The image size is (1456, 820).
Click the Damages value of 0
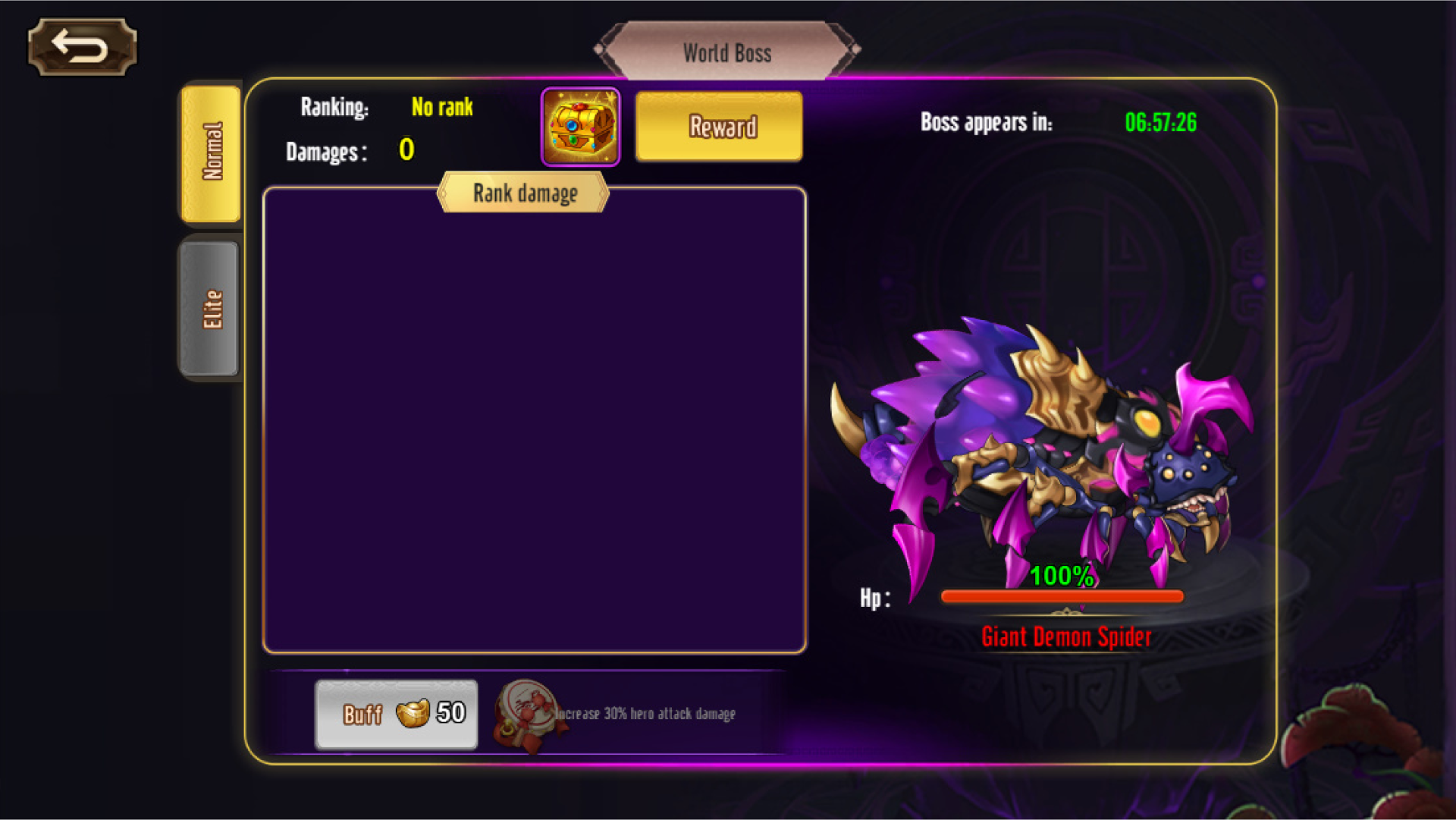(x=406, y=149)
